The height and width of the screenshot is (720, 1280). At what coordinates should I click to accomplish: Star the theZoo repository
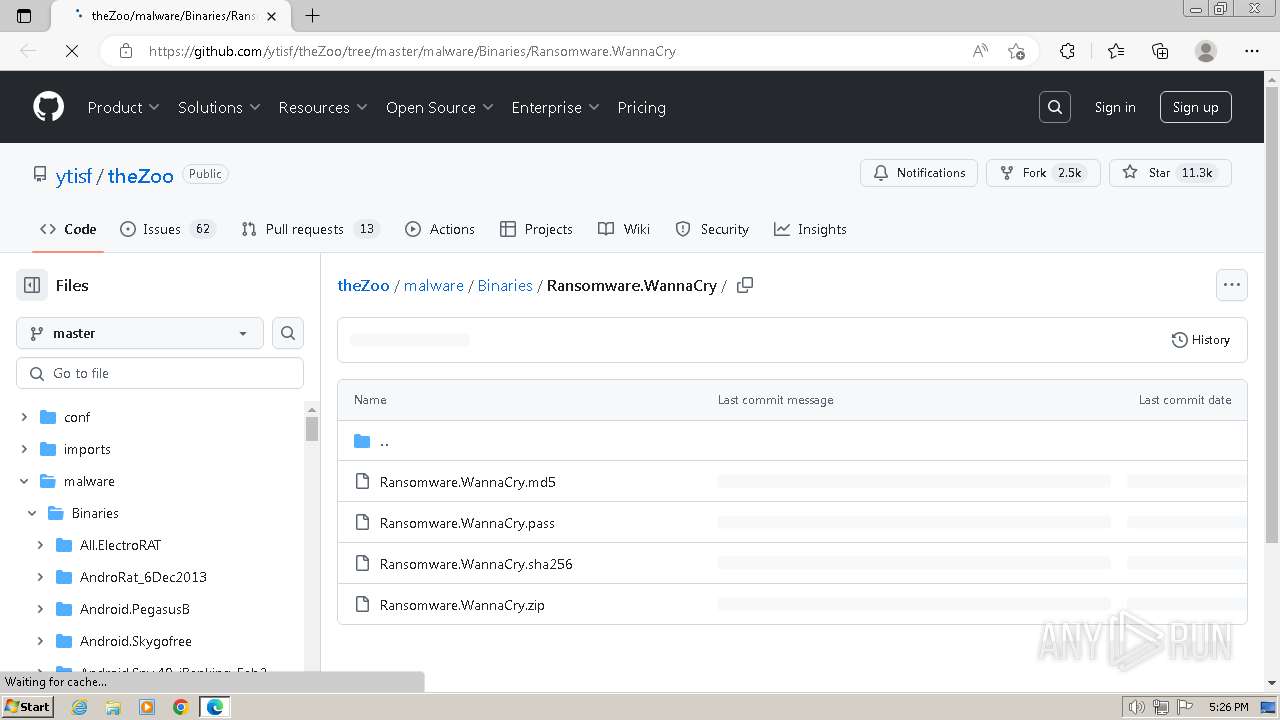tap(1170, 173)
